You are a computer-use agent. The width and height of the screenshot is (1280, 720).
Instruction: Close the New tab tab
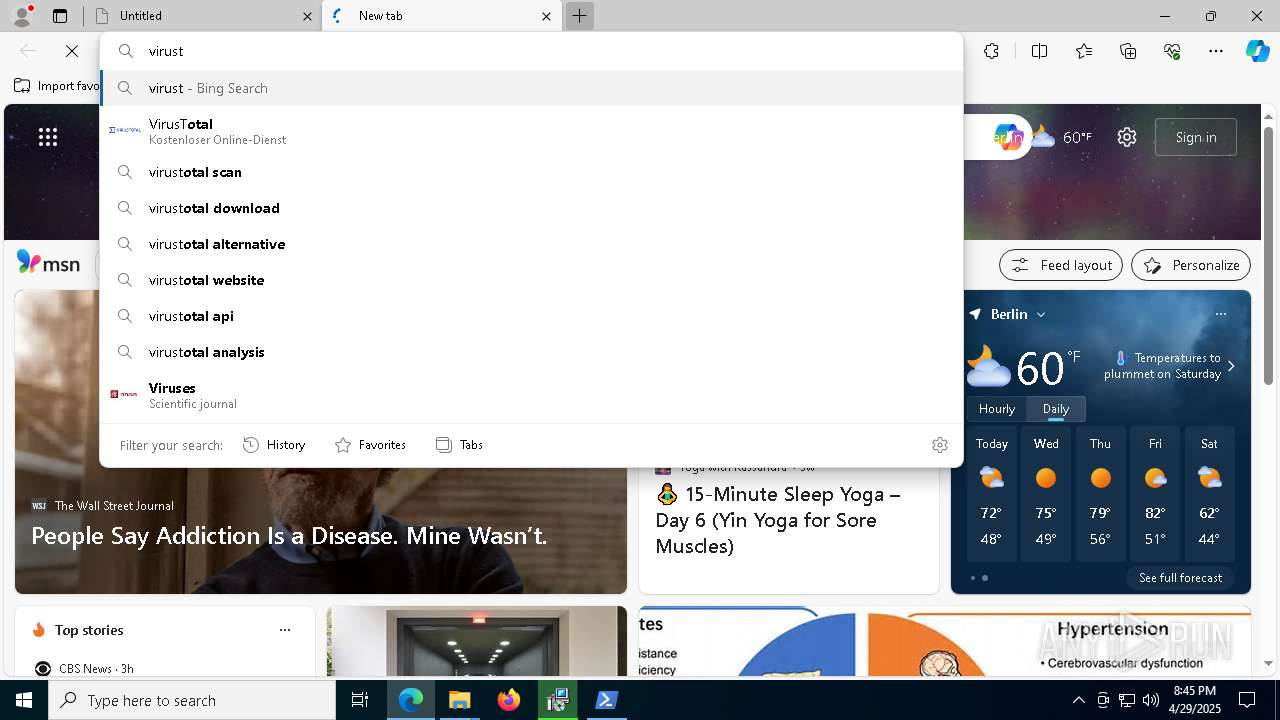[x=546, y=16]
